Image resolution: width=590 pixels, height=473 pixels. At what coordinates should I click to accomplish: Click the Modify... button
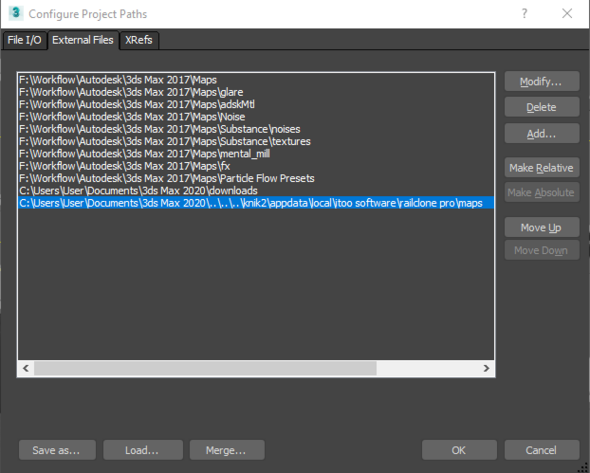pyautogui.click(x=541, y=81)
